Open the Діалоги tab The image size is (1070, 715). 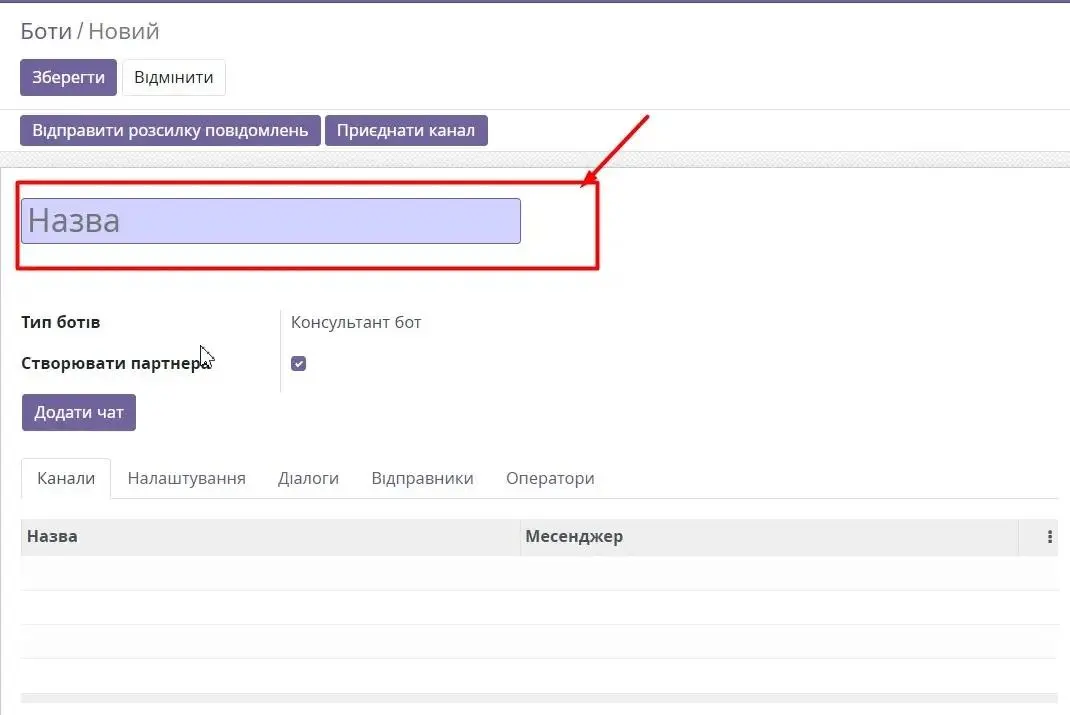tap(309, 478)
